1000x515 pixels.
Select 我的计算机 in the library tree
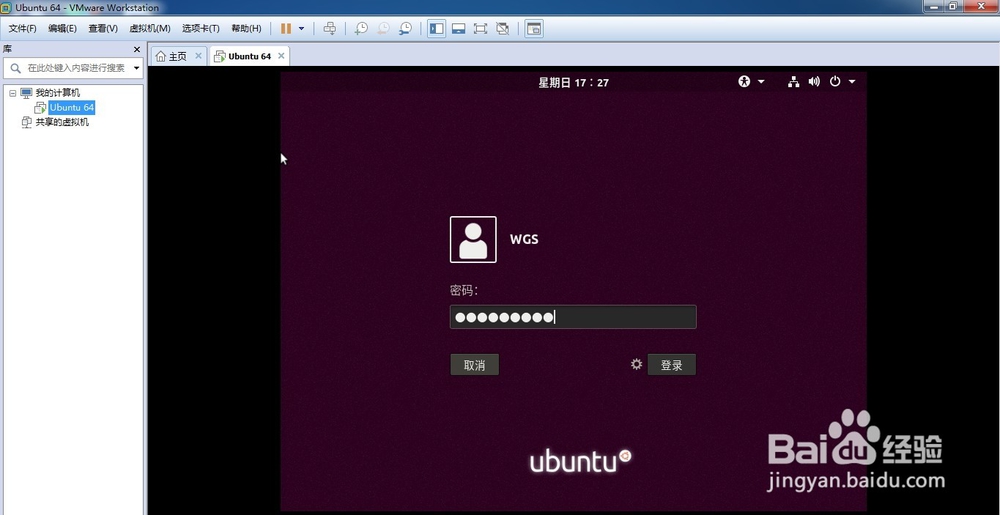(x=57, y=93)
